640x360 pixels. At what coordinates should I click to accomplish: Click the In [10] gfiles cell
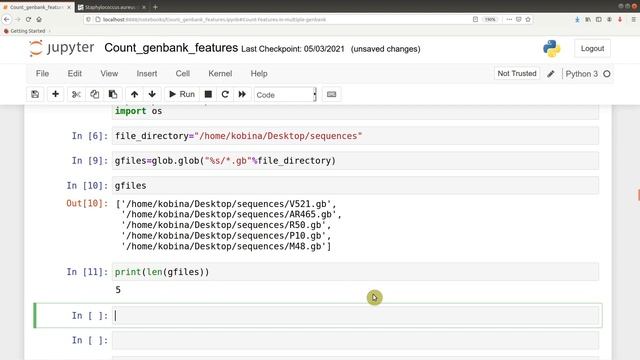point(356,186)
